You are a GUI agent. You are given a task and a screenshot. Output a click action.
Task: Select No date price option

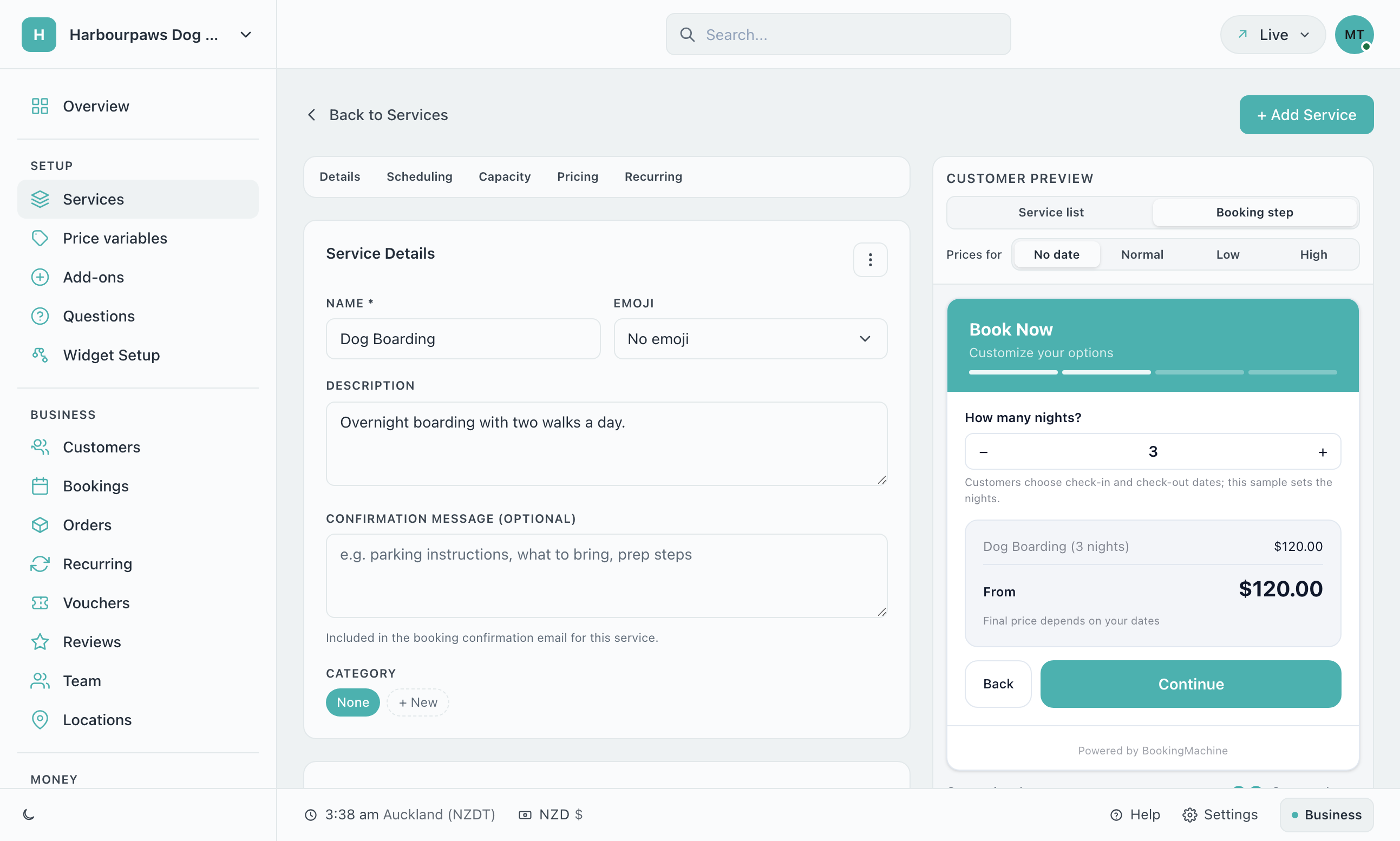click(1057, 254)
